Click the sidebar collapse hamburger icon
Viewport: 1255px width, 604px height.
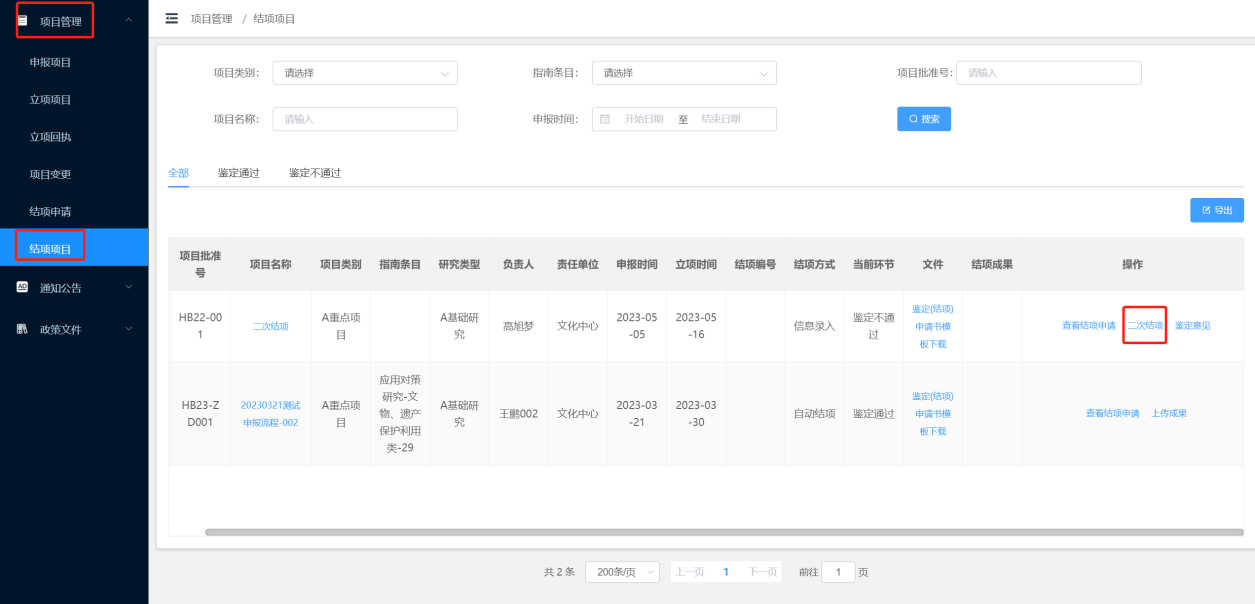[x=172, y=19]
